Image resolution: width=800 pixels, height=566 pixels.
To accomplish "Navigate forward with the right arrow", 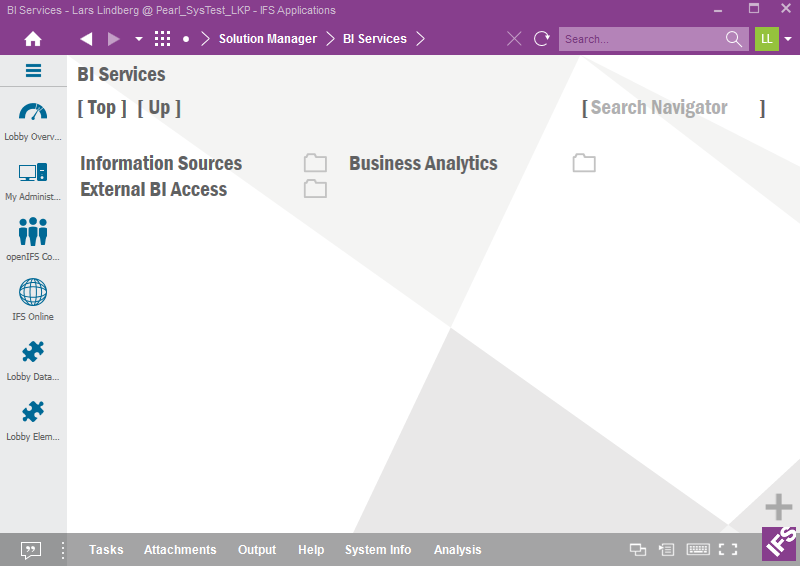I will [113, 39].
